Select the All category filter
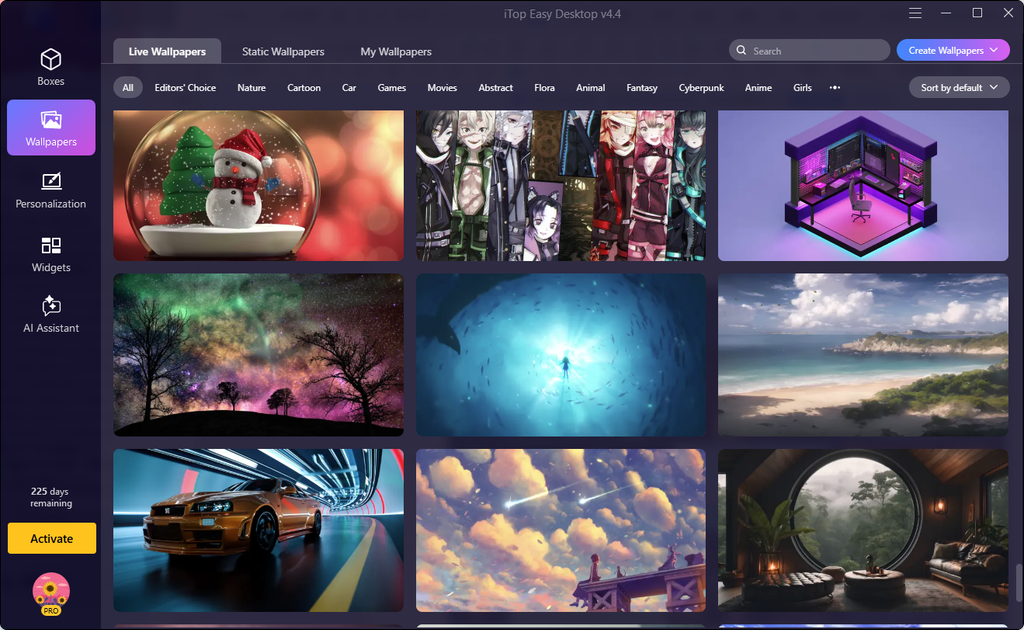The image size is (1024, 630). point(128,87)
